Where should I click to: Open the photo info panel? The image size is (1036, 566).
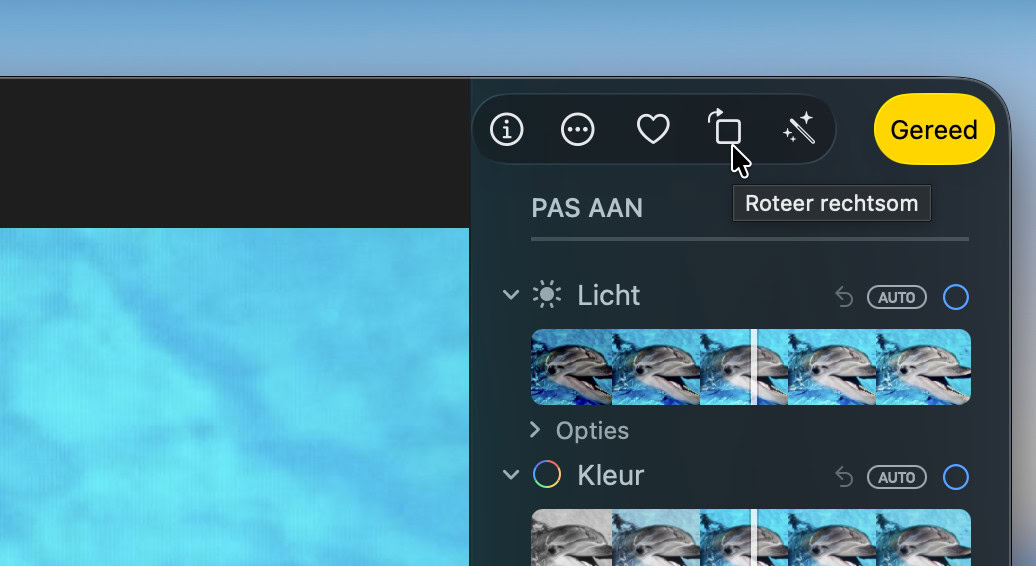(507, 129)
